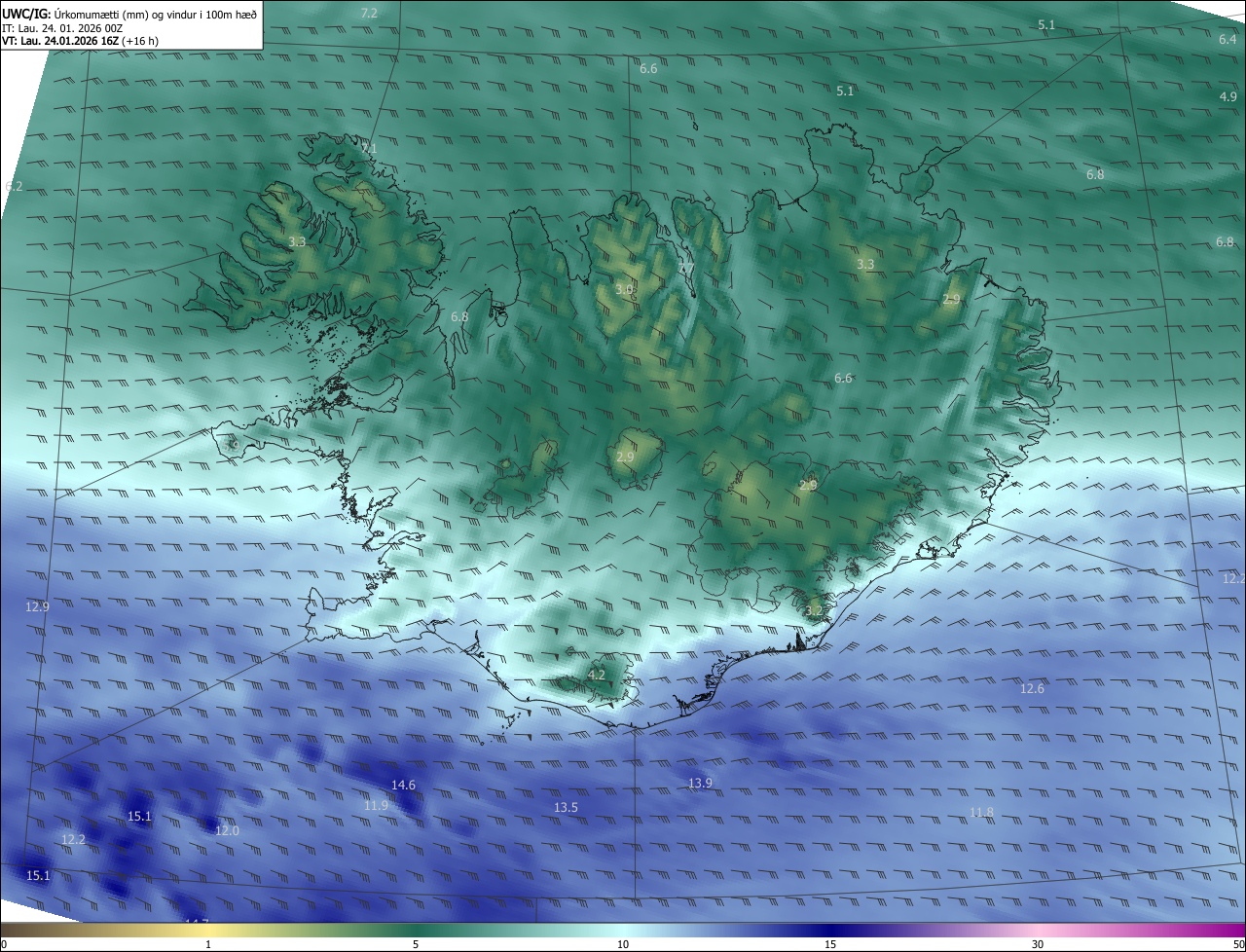This screenshot has height=952, width=1246.
Task: Click the 30 tick on the color scale
Action: 1038,944
